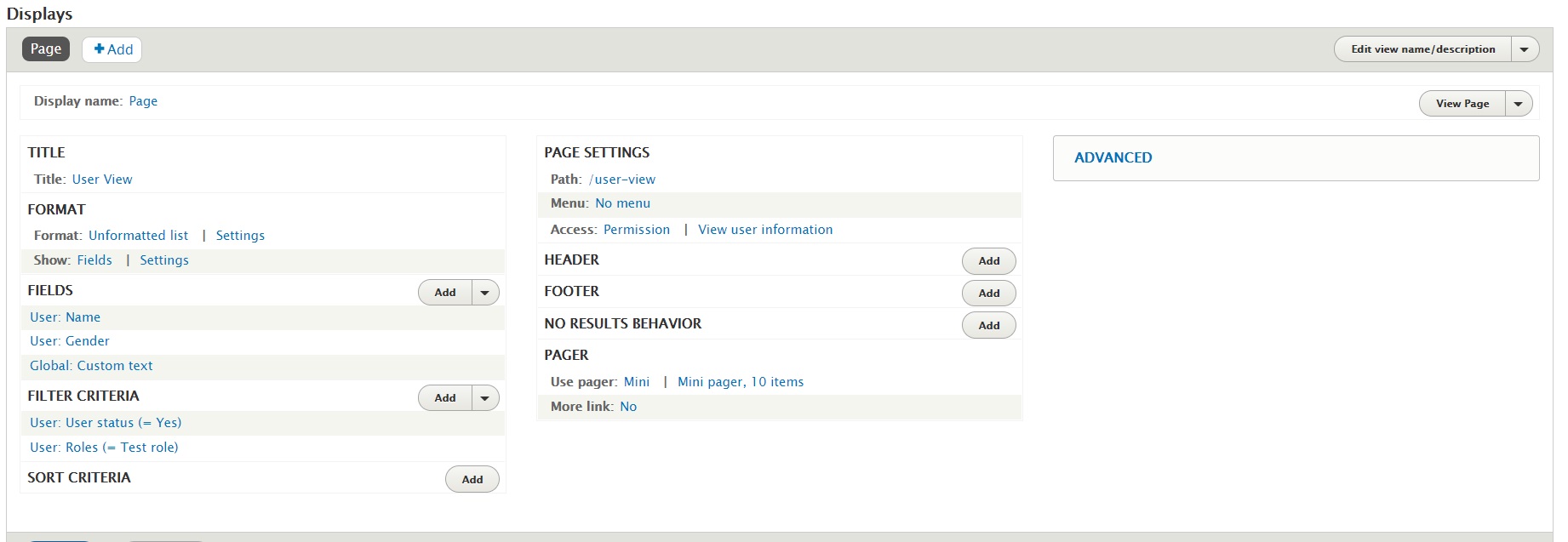Add a footer to the view
The image size is (1568, 542).
coord(988,294)
